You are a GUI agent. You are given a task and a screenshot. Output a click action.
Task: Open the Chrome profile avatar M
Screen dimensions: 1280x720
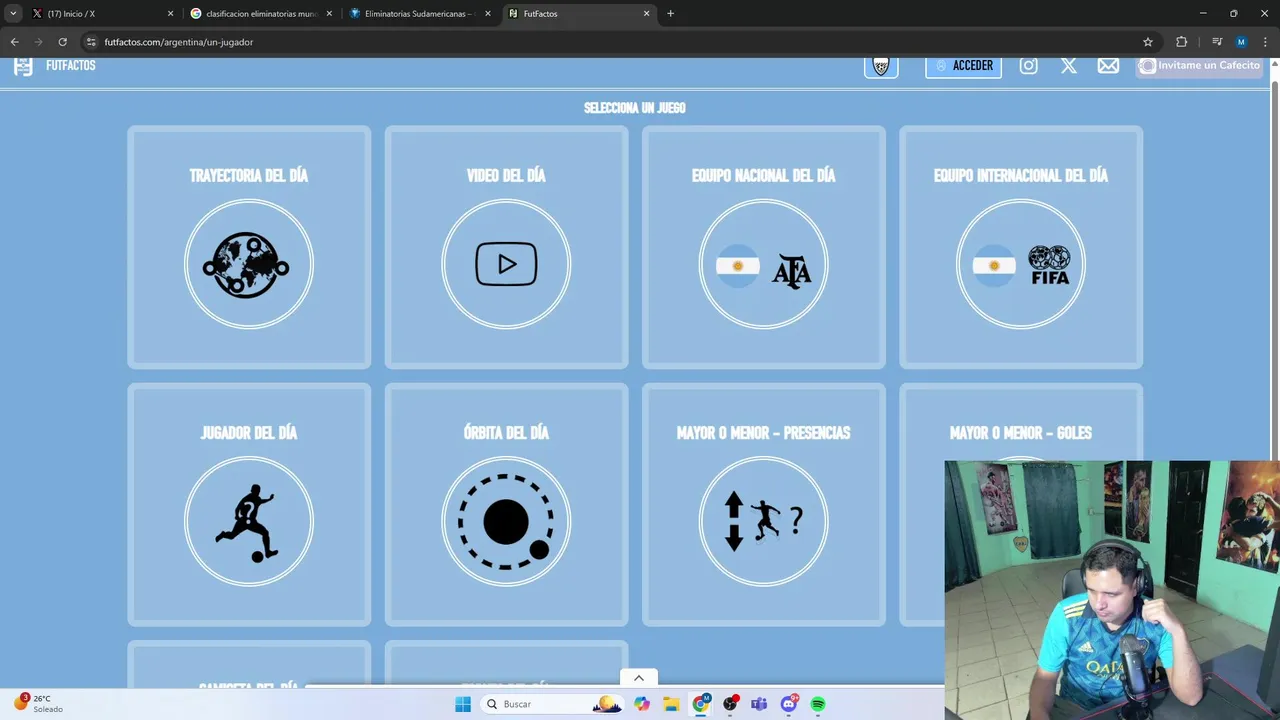point(1241,42)
